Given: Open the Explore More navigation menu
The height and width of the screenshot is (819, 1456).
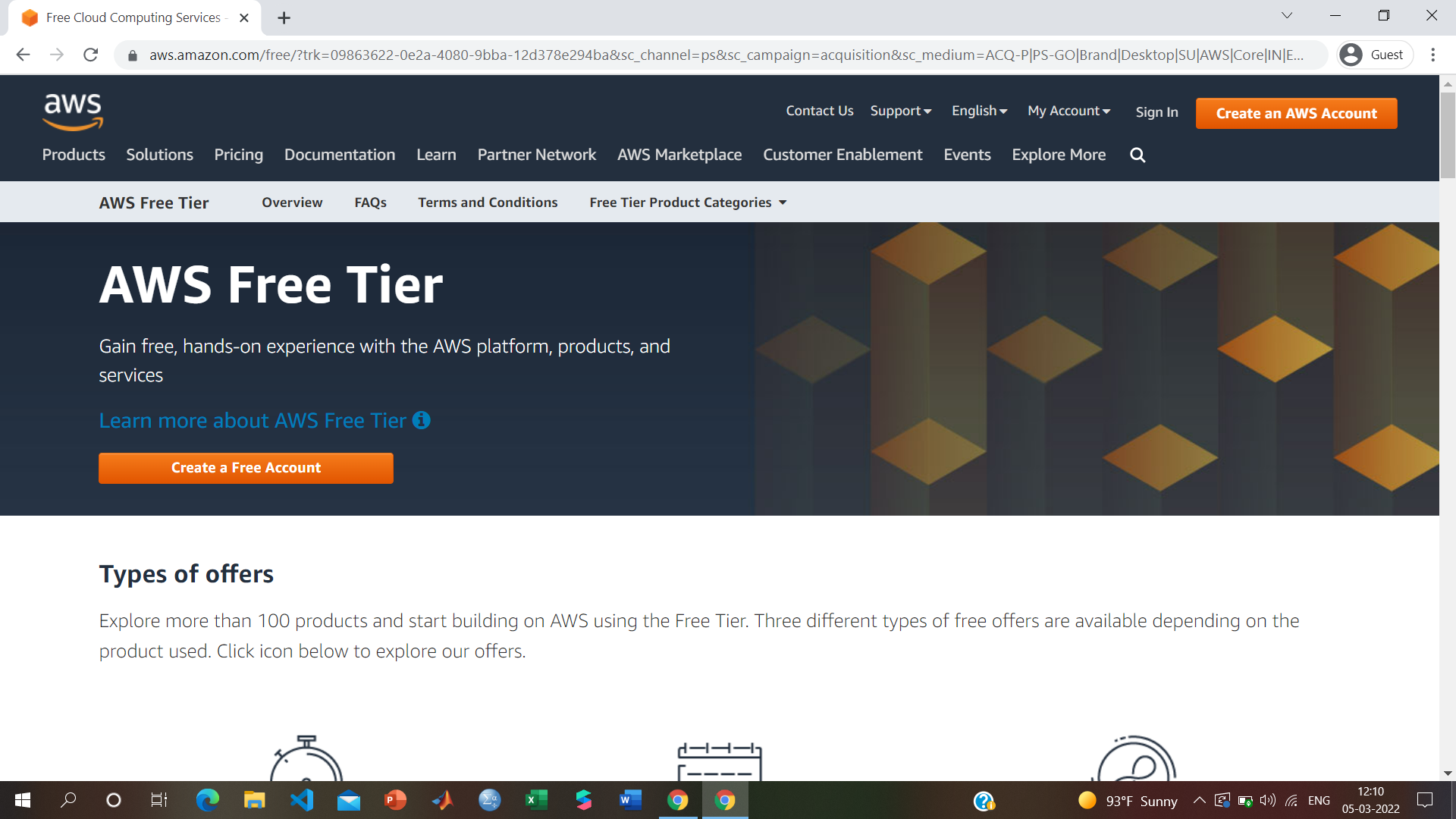Looking at the screenshot, I should (x=1058, y=154).
